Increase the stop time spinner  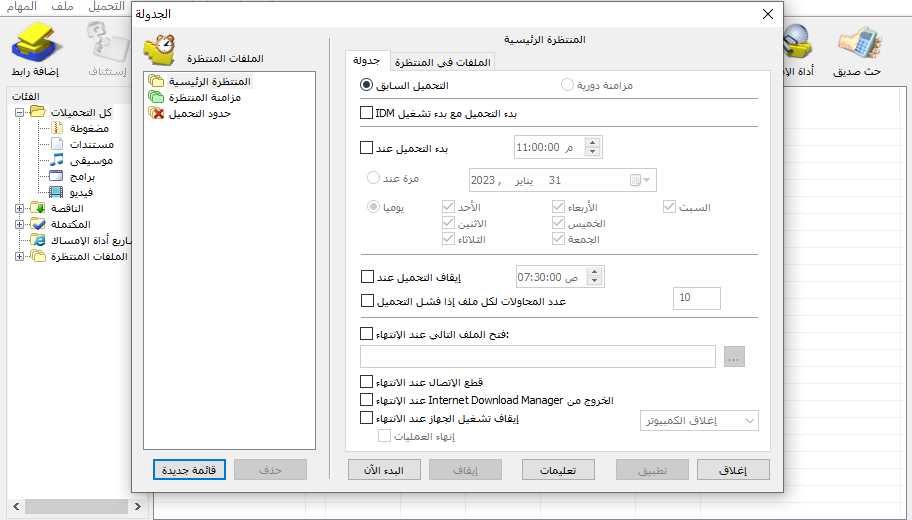click(594, 272)
